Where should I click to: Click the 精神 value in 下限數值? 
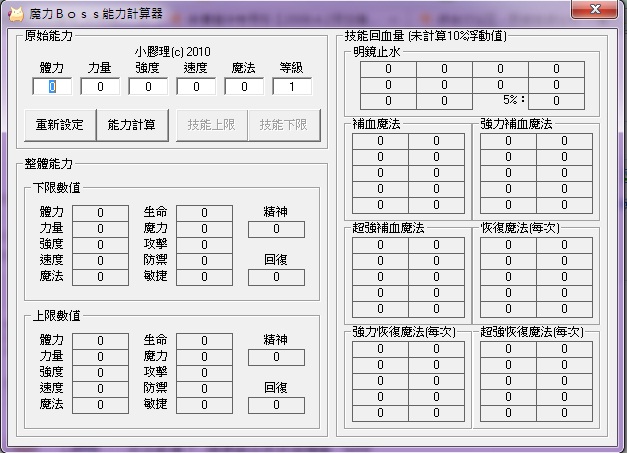pyautogui.click(x=275, y=229)
